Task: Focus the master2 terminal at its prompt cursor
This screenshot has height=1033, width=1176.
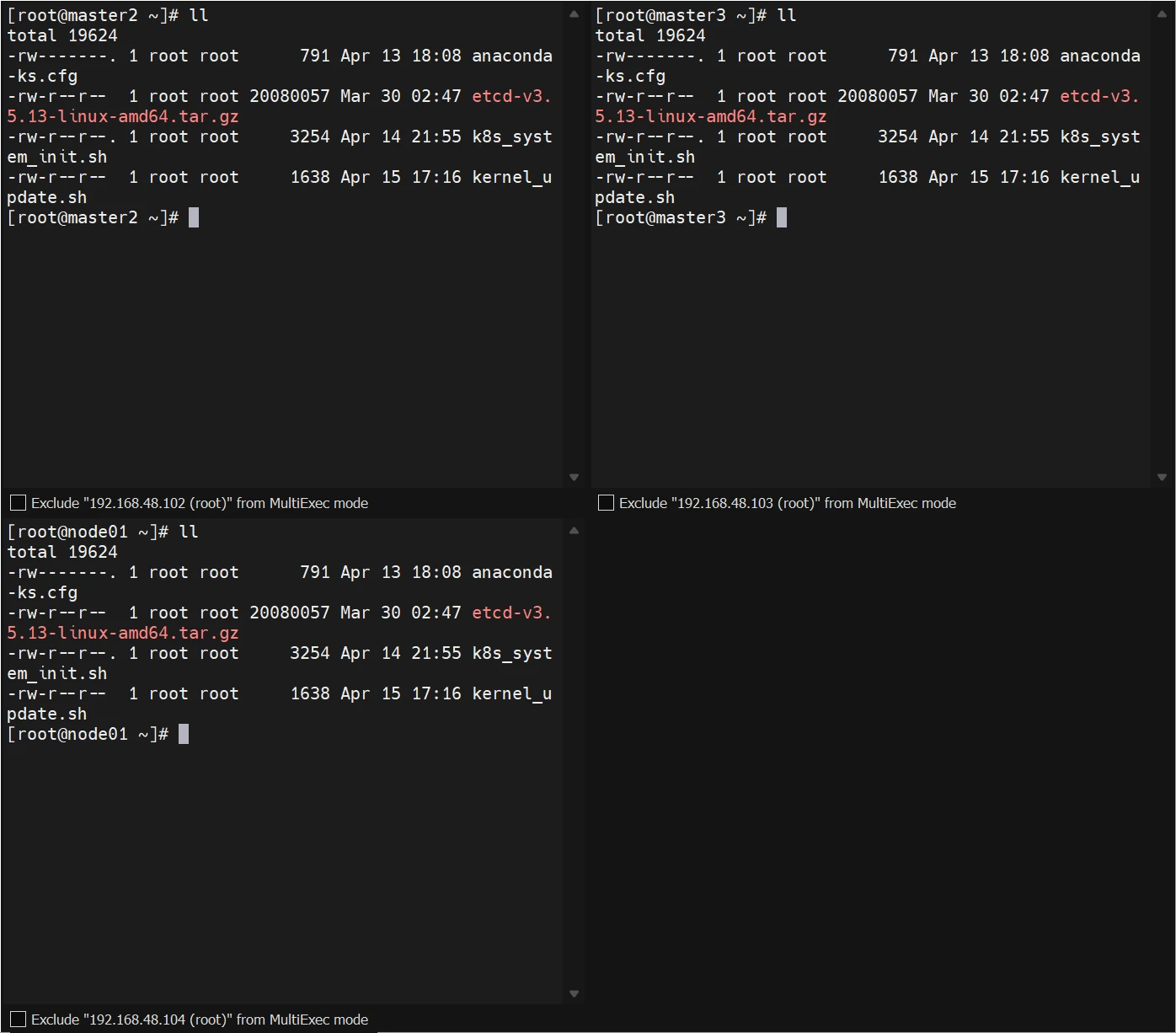Action: [194, 218]
